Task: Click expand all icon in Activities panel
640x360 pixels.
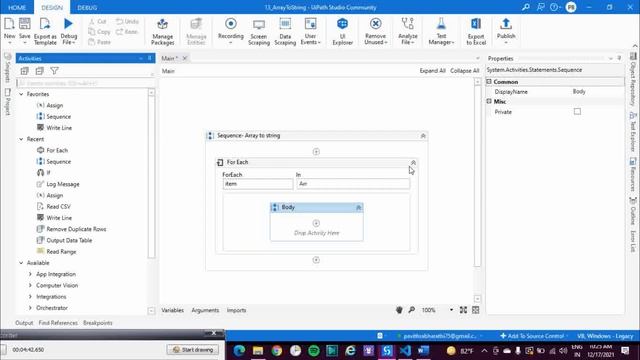Action: (x=24, y=71)
